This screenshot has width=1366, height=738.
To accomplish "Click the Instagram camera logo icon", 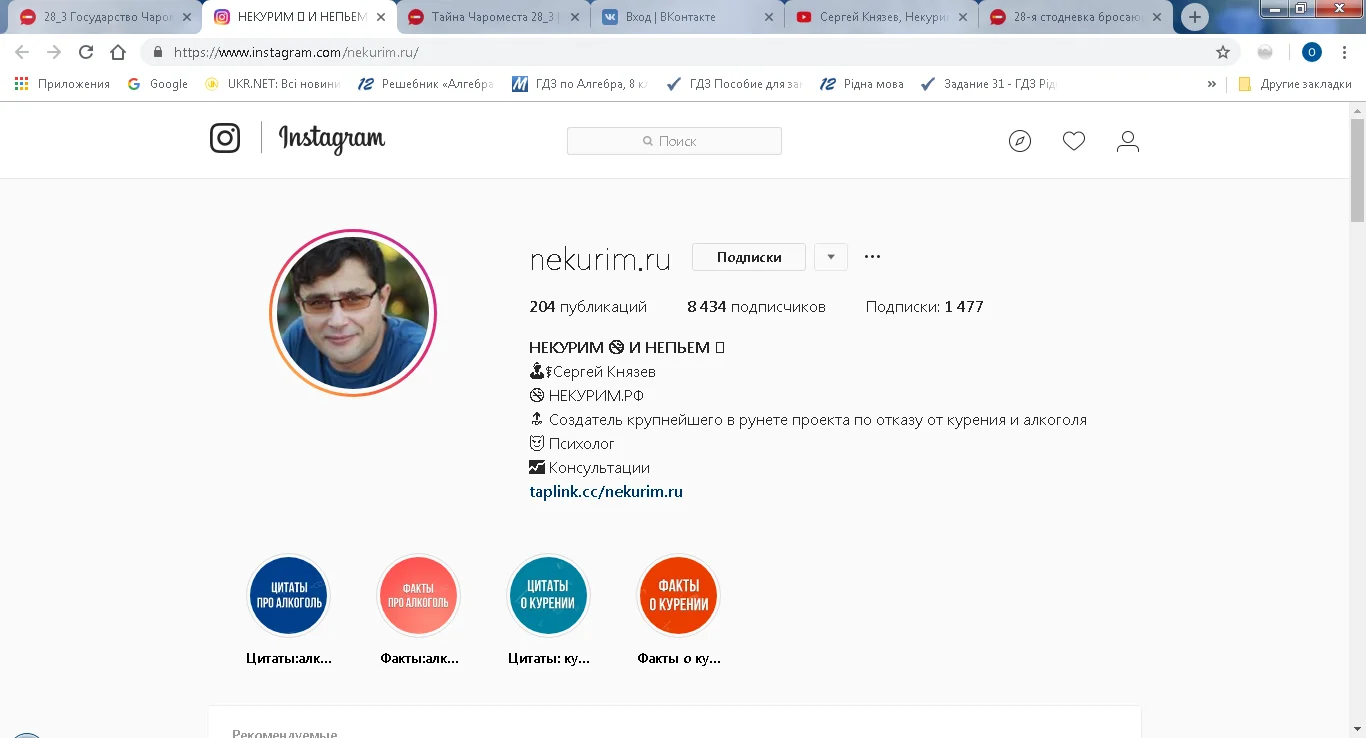I will (225, 138).
